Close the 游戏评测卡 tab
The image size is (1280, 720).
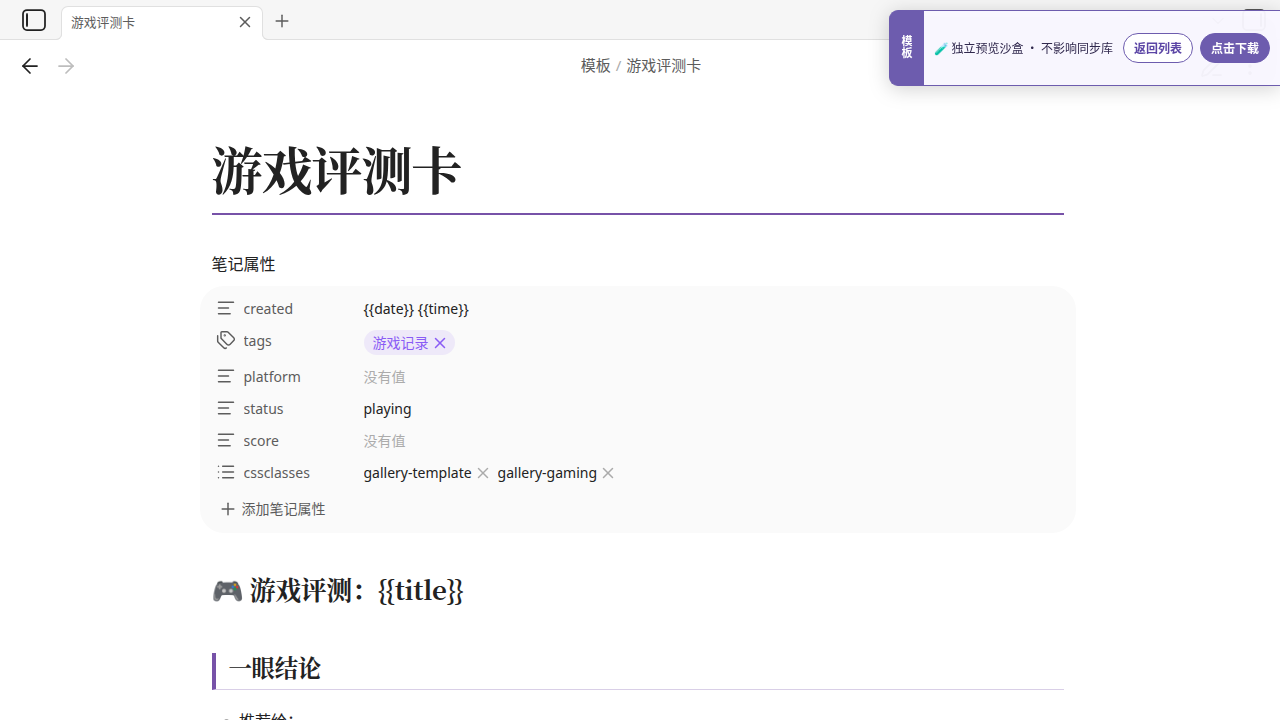click(x=245, y=22)
